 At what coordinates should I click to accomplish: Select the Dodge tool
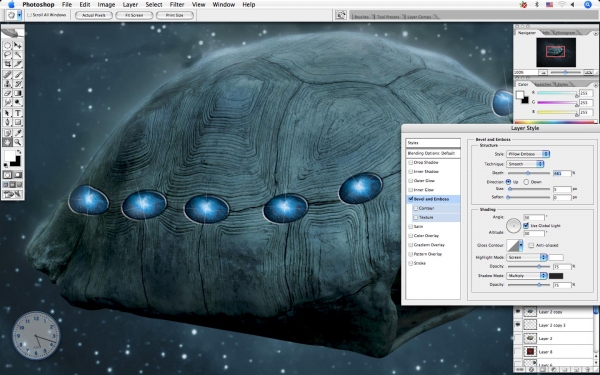click(18, 102)
